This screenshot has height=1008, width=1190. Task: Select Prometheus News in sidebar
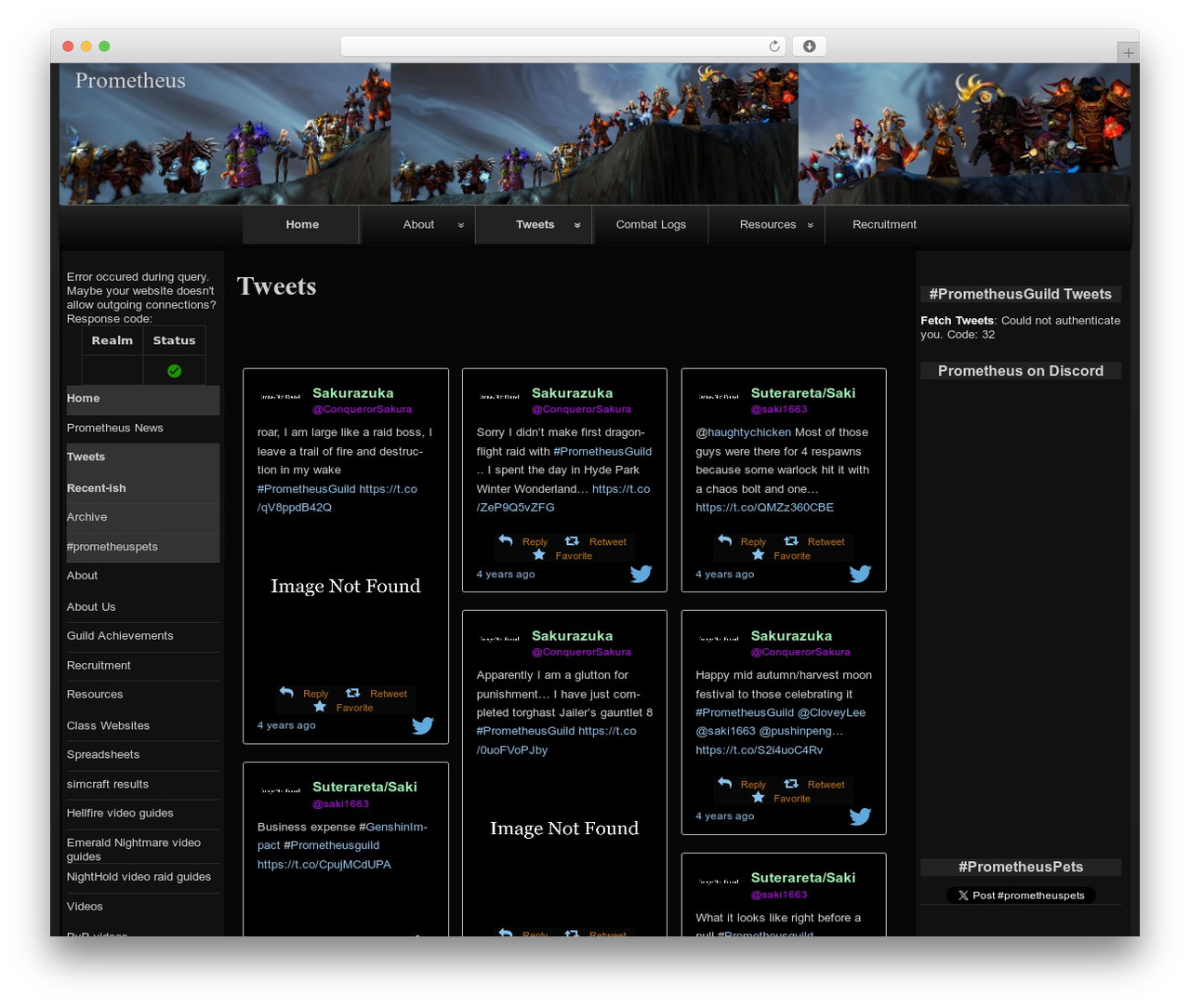pos(115,428)
